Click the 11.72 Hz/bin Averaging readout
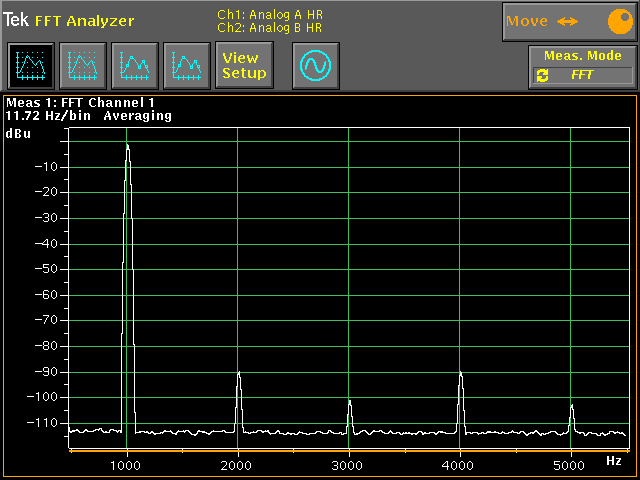The height and width of the screenshot is (480, 640). pos(88,116)
